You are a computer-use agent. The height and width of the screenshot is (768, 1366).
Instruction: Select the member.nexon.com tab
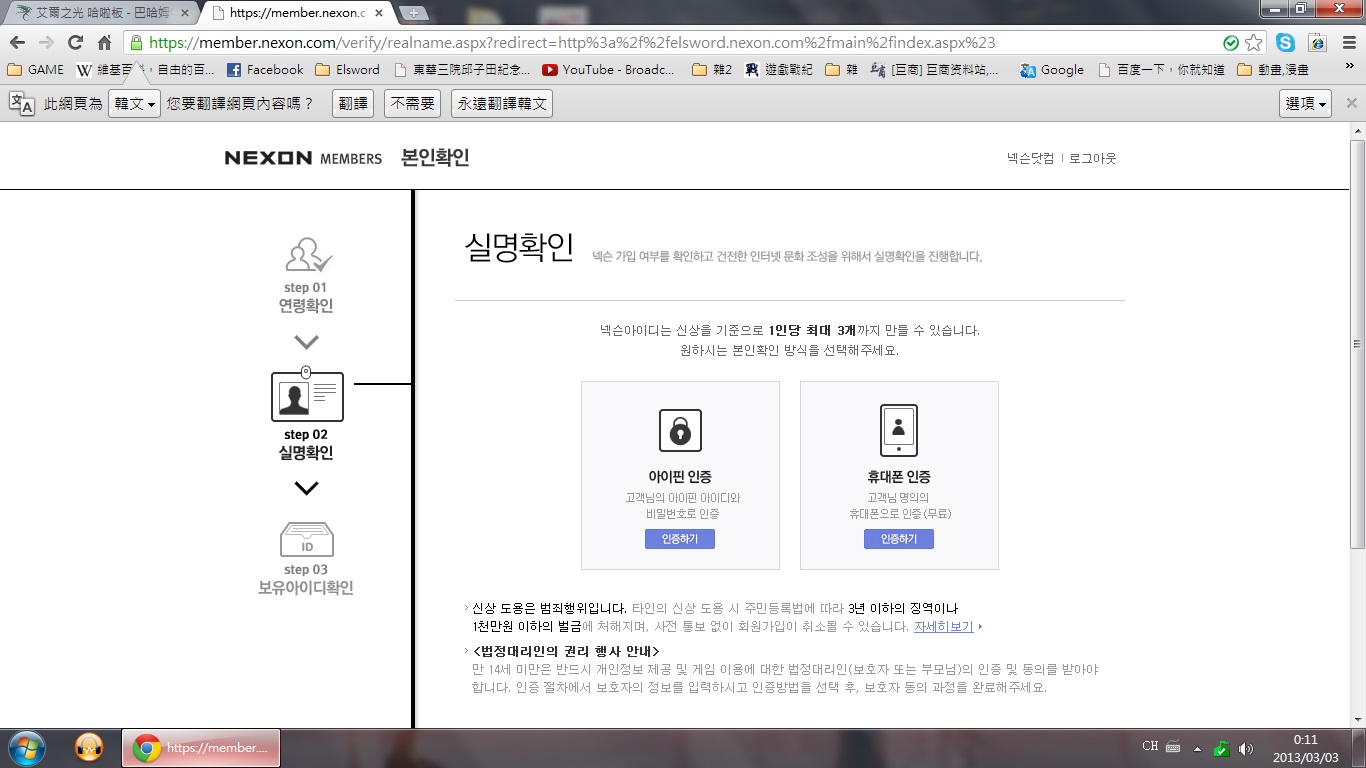[297, 13]
